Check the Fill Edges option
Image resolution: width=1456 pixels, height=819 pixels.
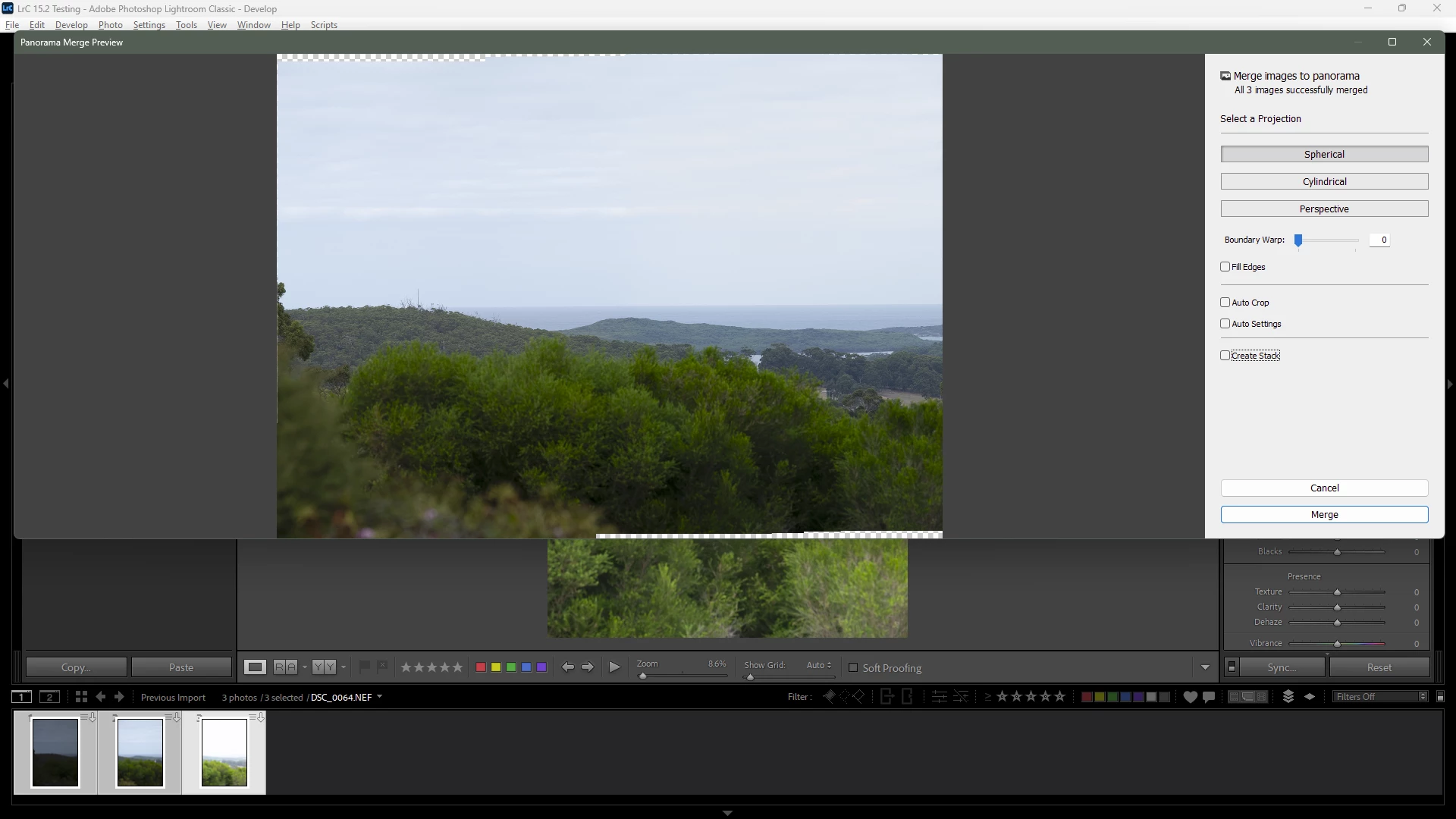pos(1225,267)
